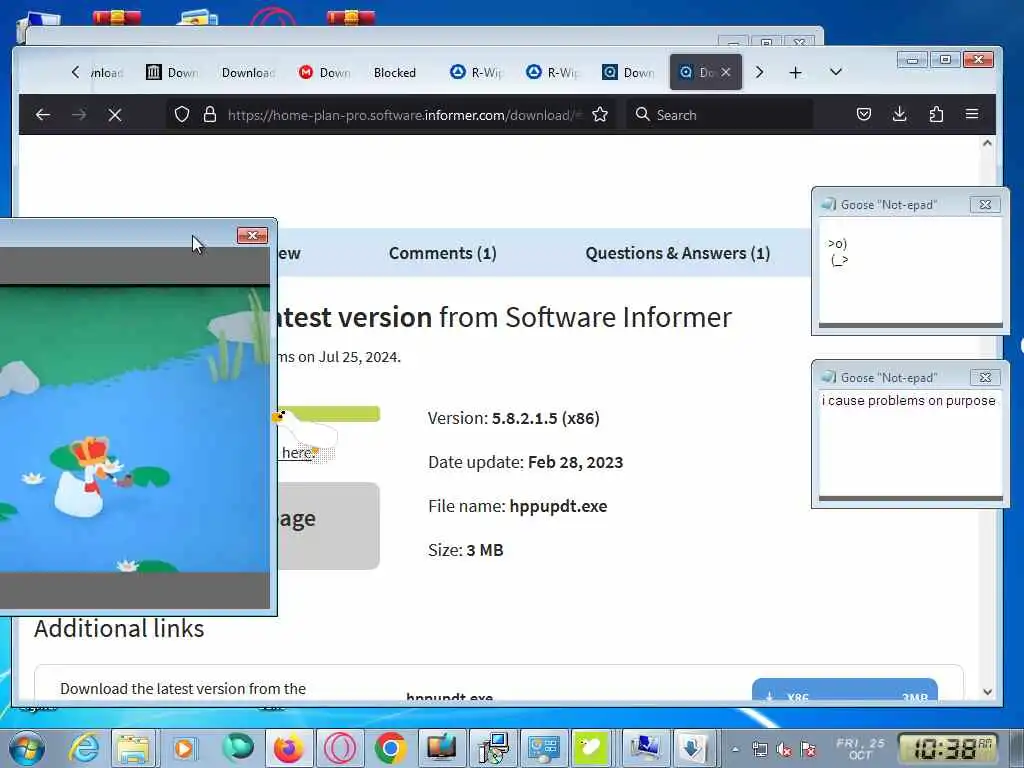This screenshot has height=768, width=1024.
Task: Open the Pocket save icon
Action: pos(863,115)
